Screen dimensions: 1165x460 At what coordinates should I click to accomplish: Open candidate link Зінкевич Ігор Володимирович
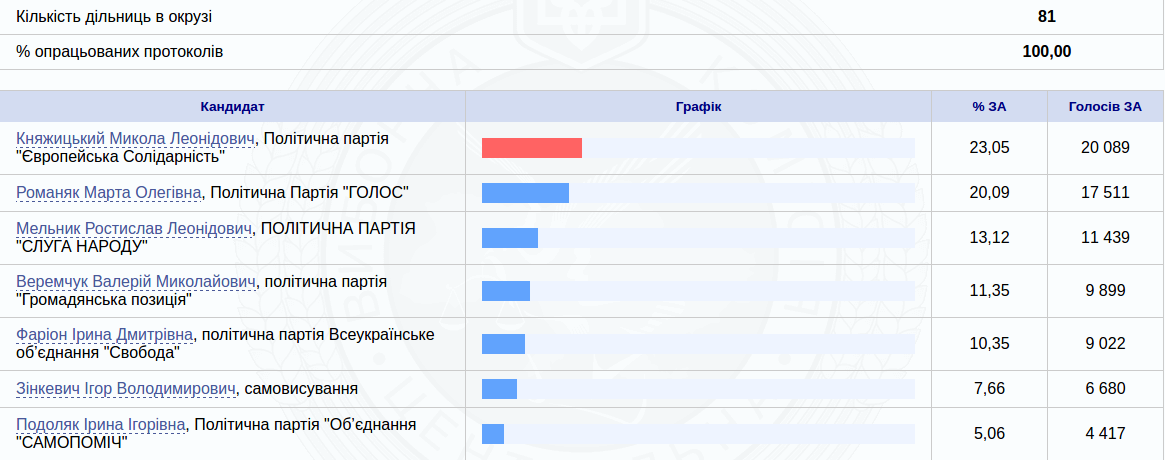coord(126,389)
